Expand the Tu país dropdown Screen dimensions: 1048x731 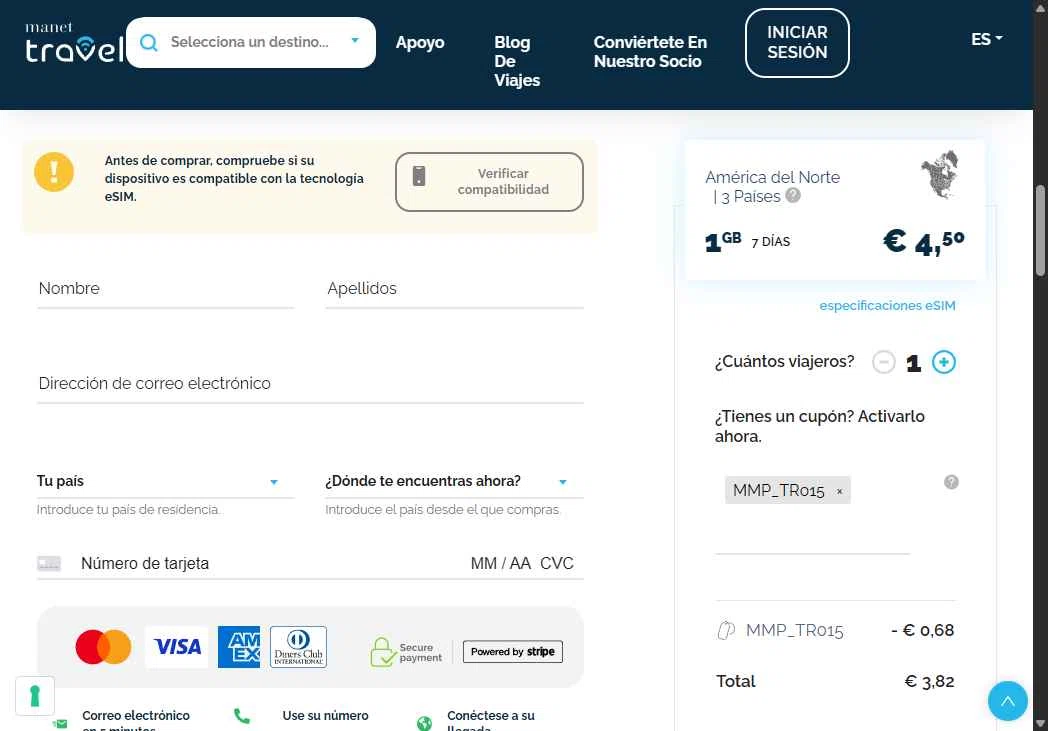click(165, 481)
